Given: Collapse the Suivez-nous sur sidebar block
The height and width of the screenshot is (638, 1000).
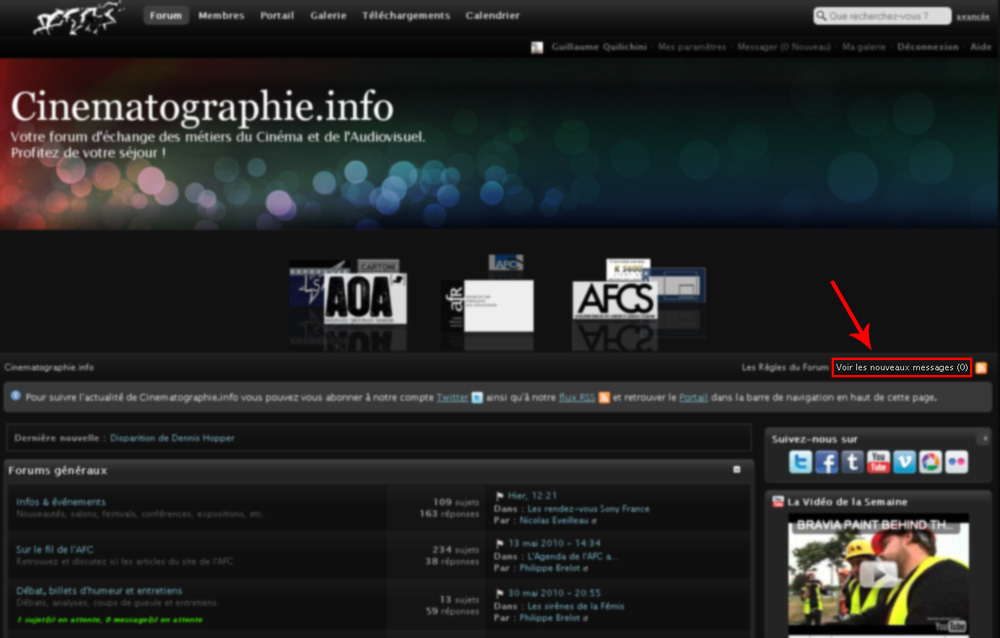Looking at the screenshot, I should pos(984,438).
